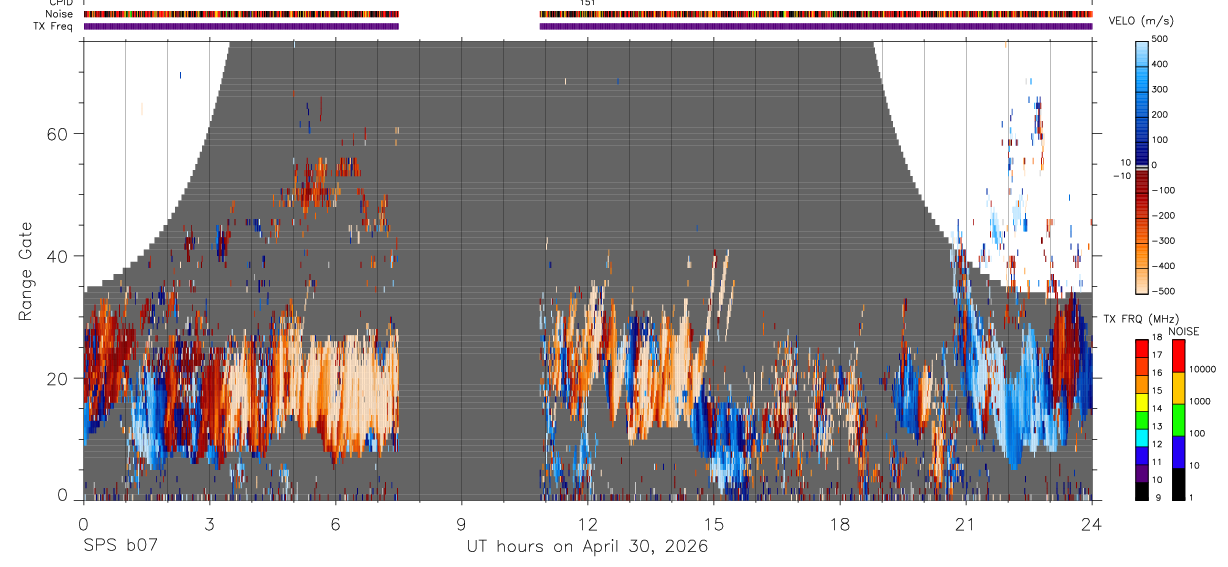Click the right segment of the Noise strip
This screenshot has height=567, width=1228.
[816, 14]
